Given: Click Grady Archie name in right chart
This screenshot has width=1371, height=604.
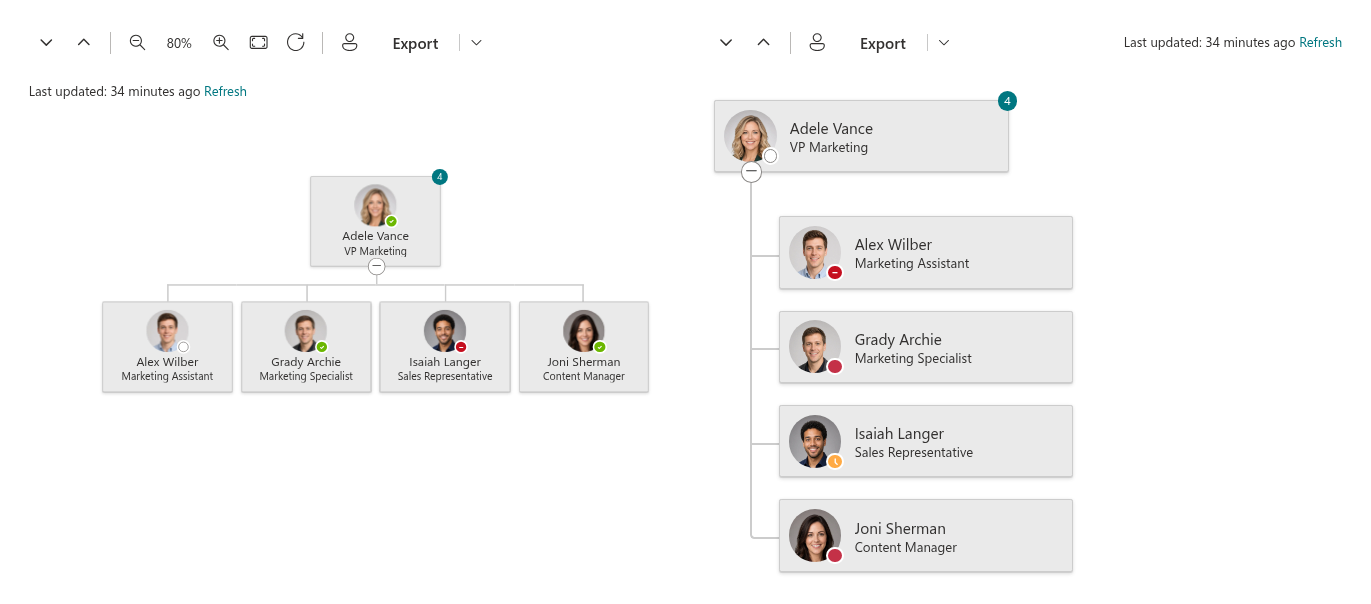Looking at the screenshot, I should click(x=898, y=340).
